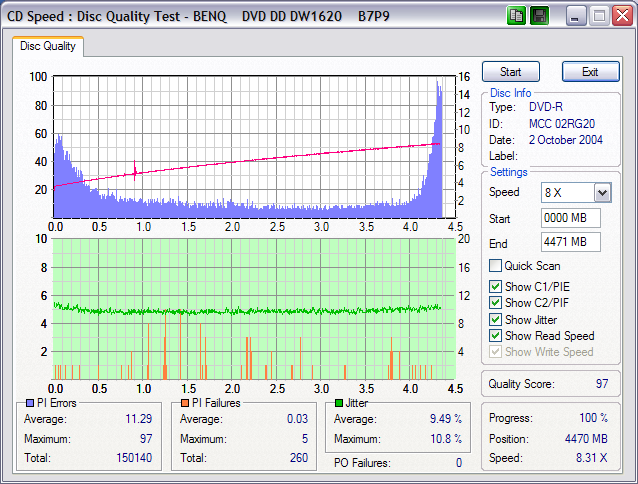
Task: Click the Exit button
Action: (590, 72)
